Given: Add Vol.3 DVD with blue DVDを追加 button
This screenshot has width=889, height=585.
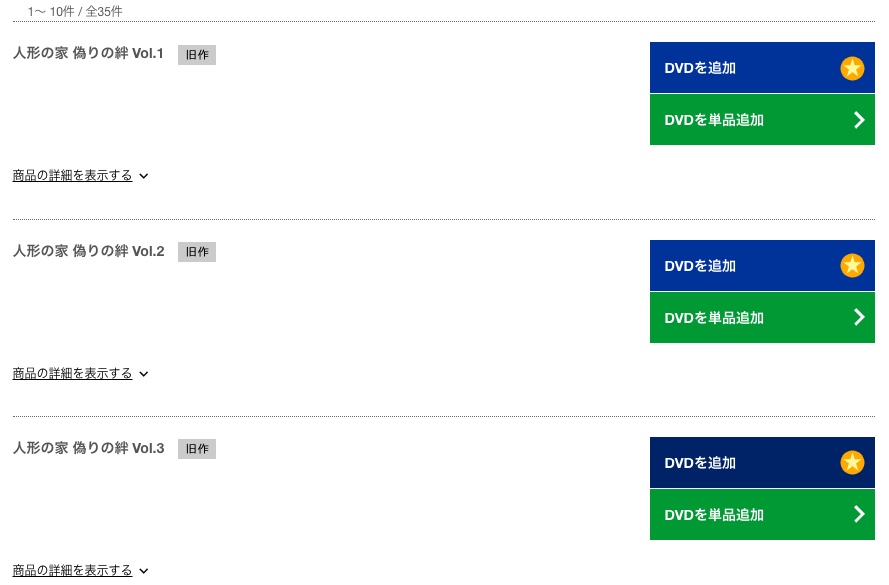Looking at the screenshot, I should tap(762, 463).
